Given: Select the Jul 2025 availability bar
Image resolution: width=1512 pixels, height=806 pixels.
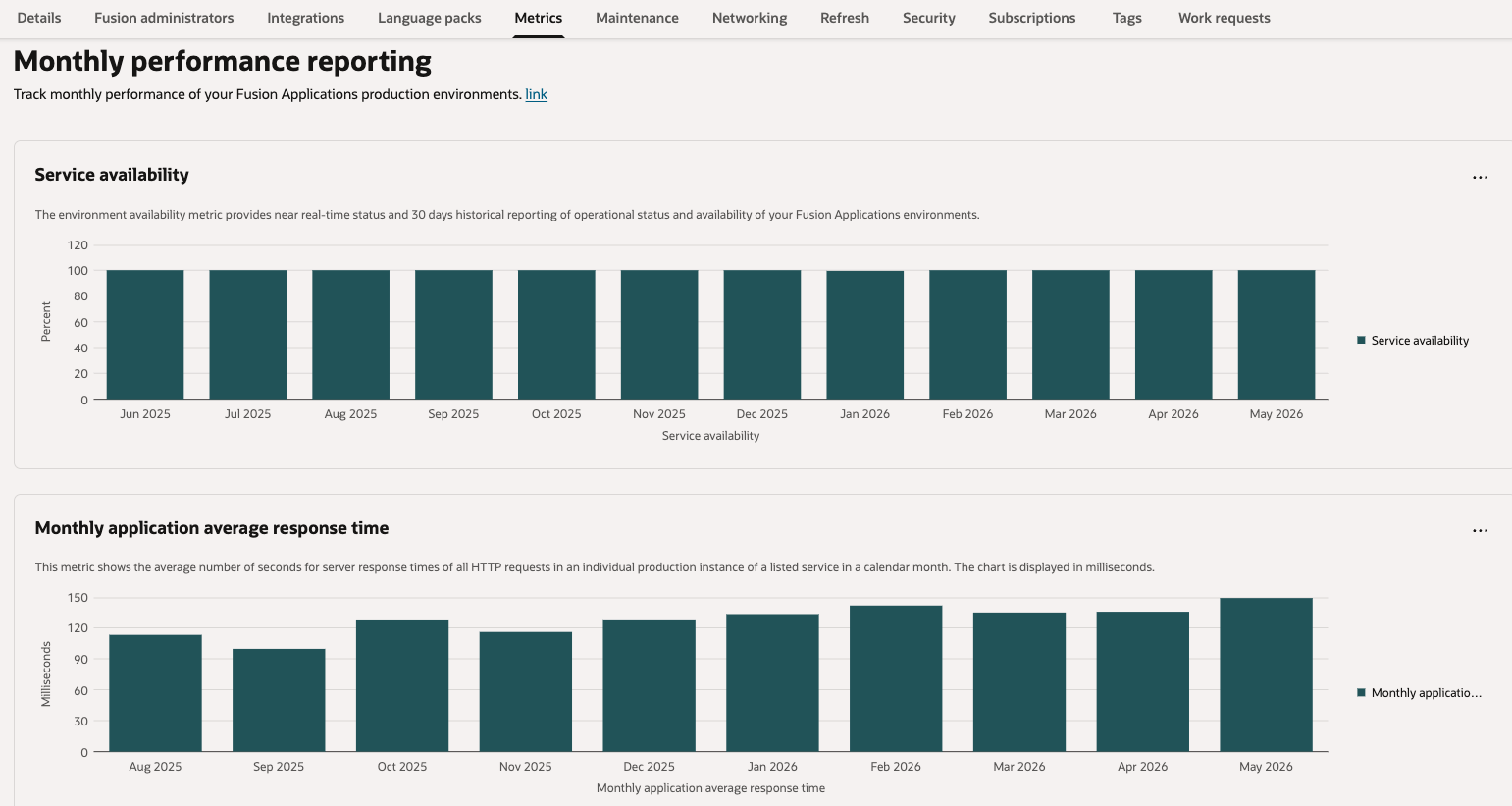Looking at the screenshot, I should (248, 335).
